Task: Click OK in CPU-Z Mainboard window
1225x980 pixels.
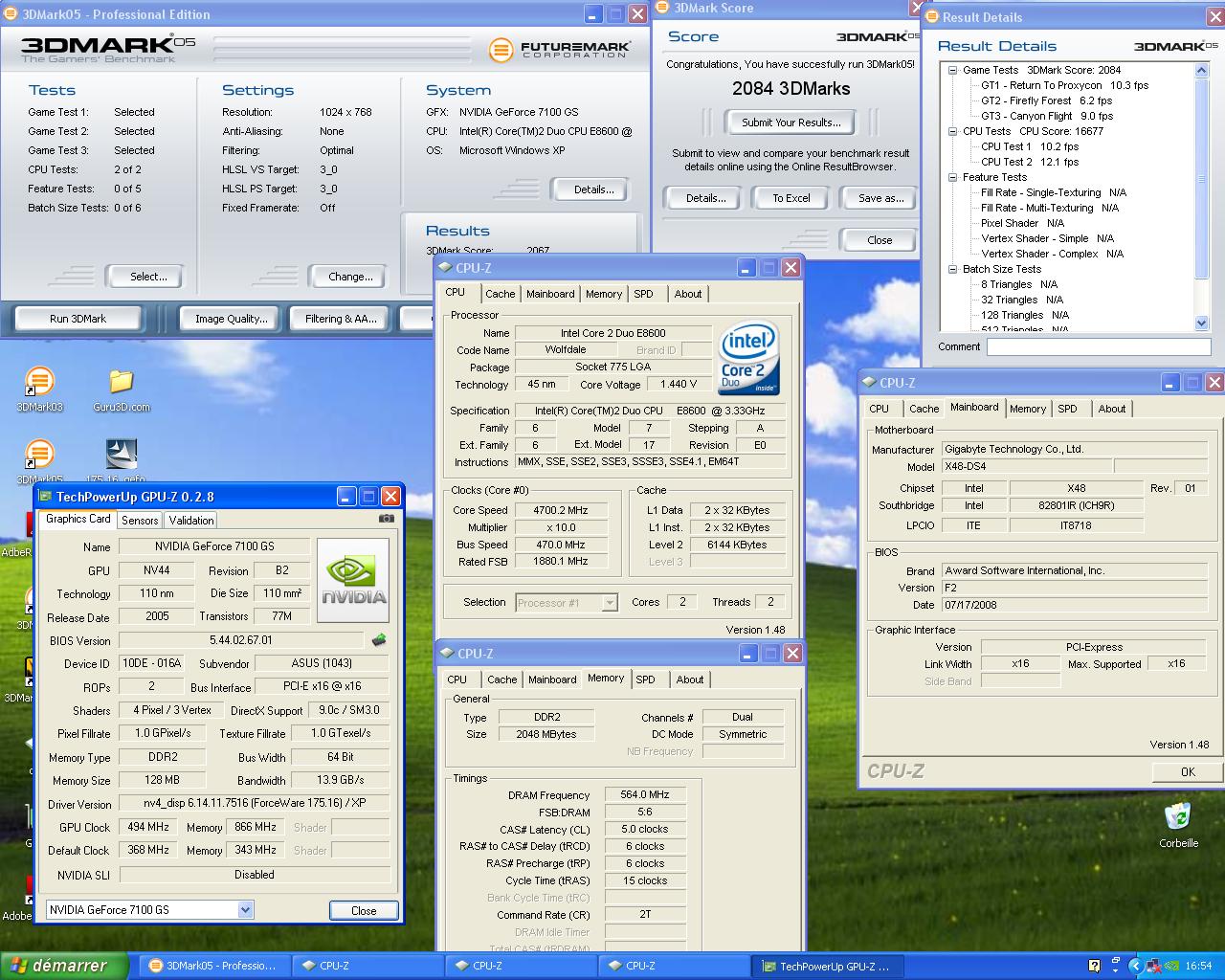Action: [x=1188, y=771]
